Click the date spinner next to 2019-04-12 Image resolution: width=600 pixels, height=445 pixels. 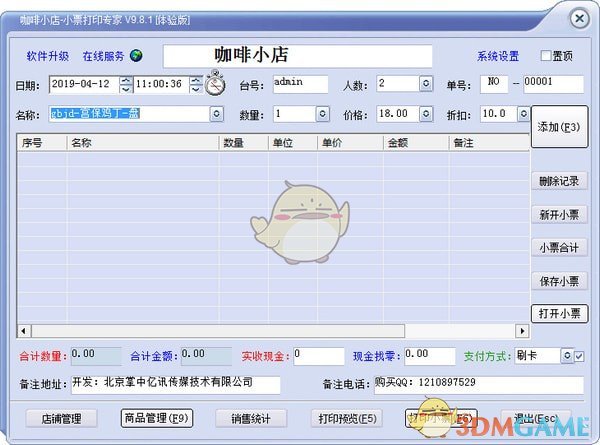[125, 85]
